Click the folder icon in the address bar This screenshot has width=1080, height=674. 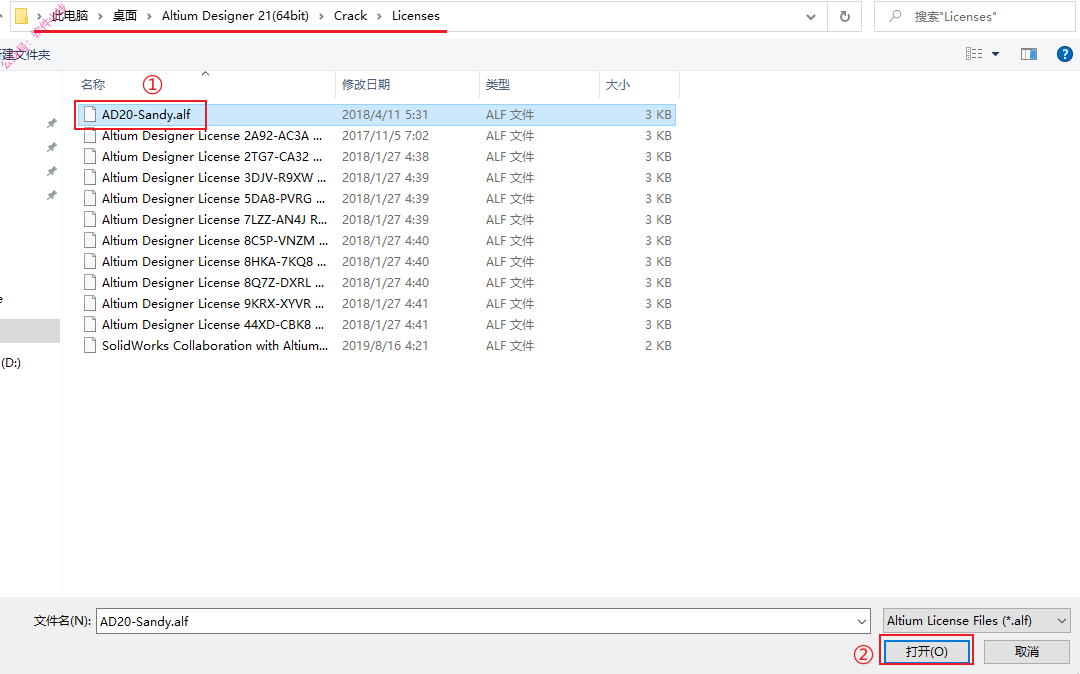point(21,16)
